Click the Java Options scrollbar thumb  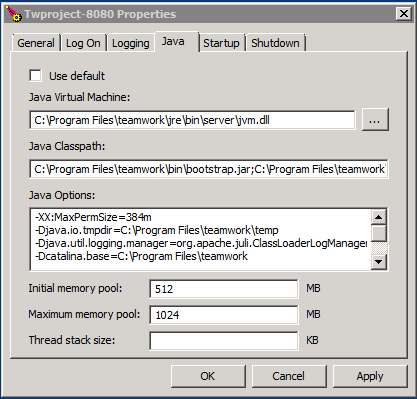[x=379, y=233]
